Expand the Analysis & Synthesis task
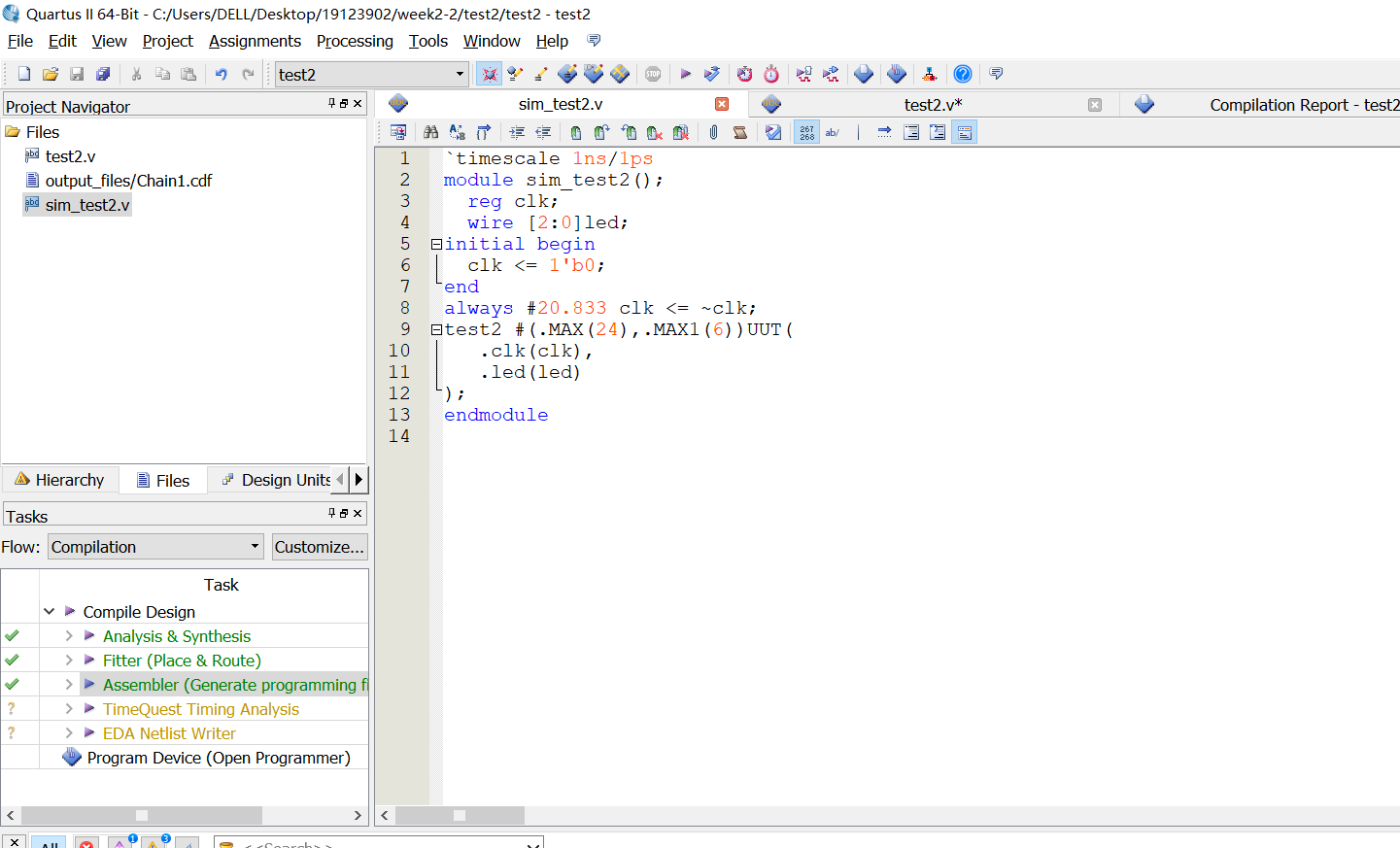This screenshot has width=1400, height=848. pyautogui.click(x=69, y=636)
